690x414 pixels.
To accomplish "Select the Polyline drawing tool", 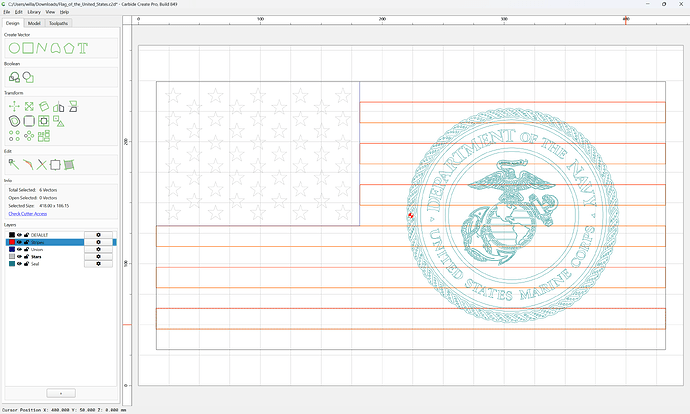I will (42, 48).
